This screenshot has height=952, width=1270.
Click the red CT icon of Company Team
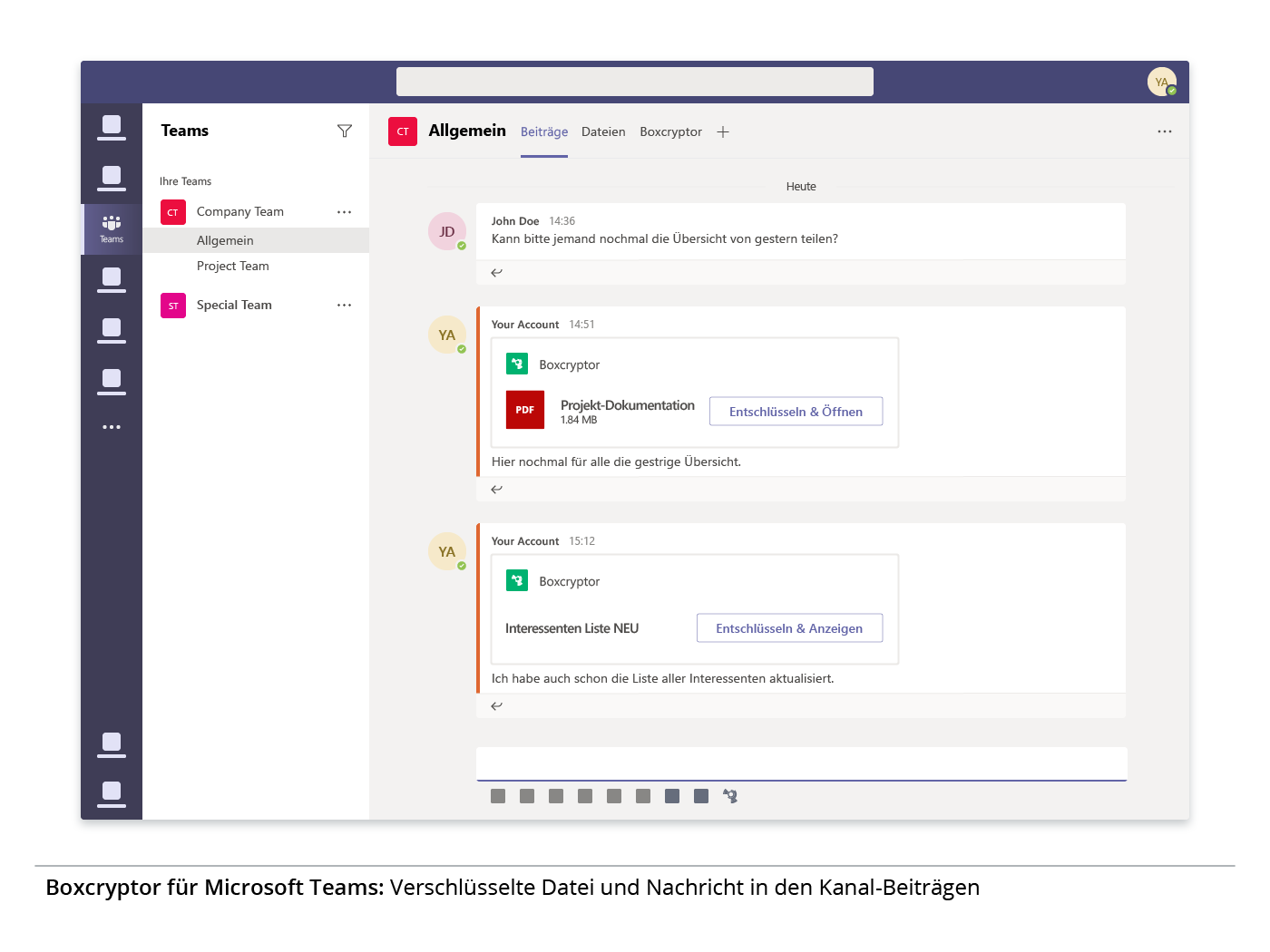pos(173,212)
